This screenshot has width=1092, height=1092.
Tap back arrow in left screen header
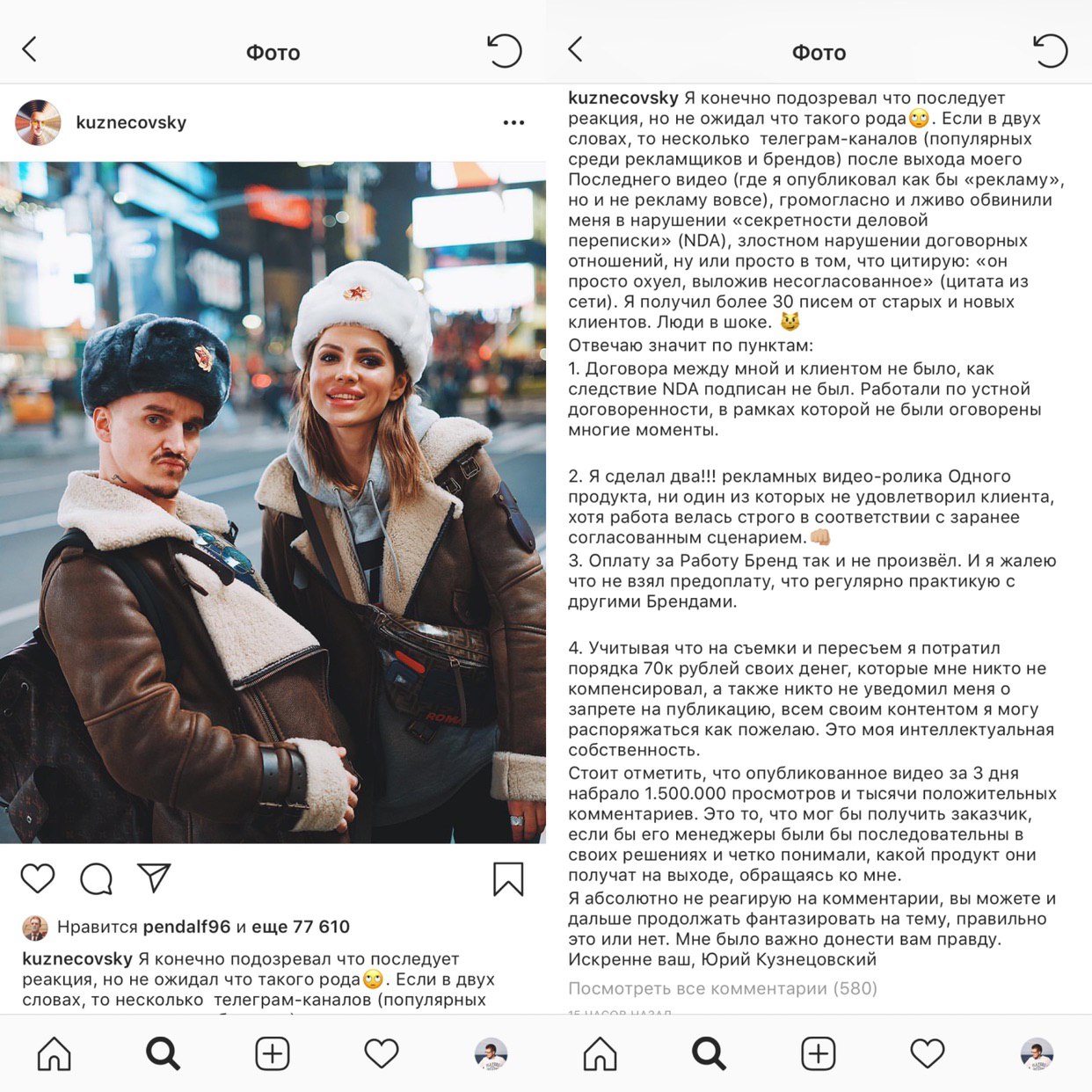[x=30, y=49]
